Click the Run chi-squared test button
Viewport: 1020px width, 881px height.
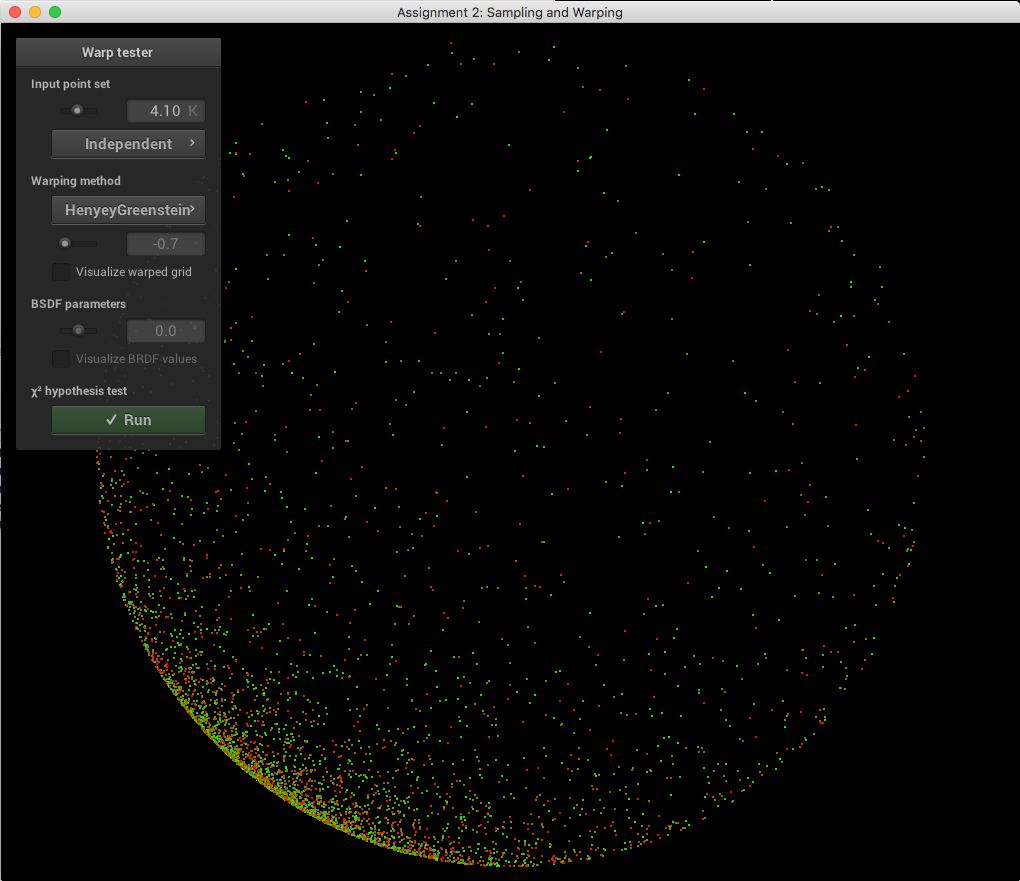(x=128, y=420)
